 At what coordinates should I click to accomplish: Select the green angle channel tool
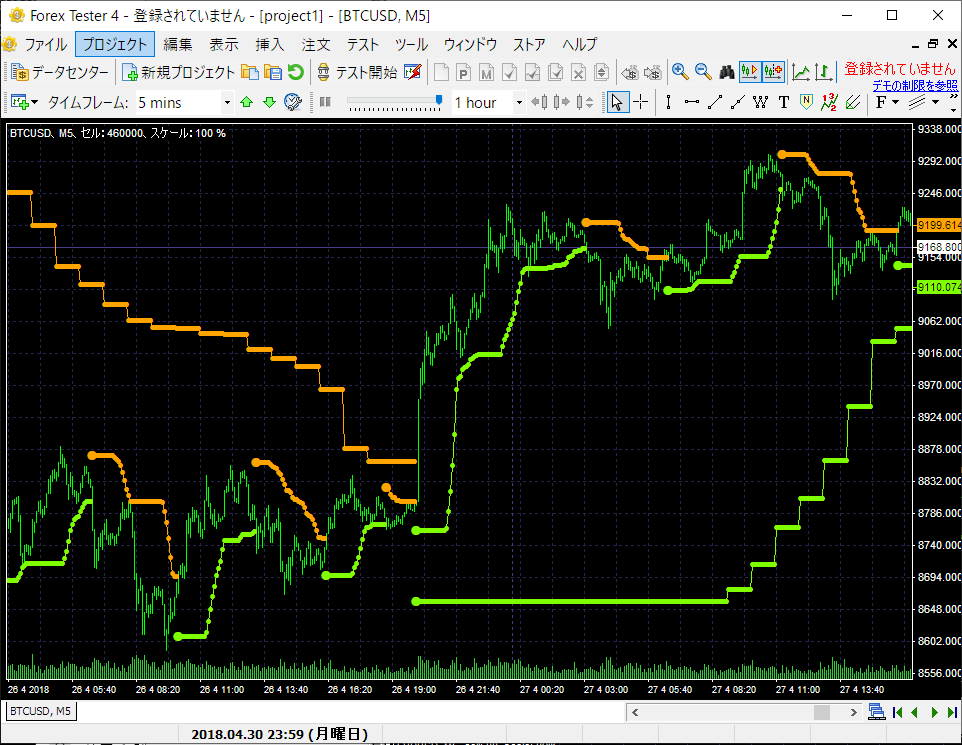tap(853, 102)
